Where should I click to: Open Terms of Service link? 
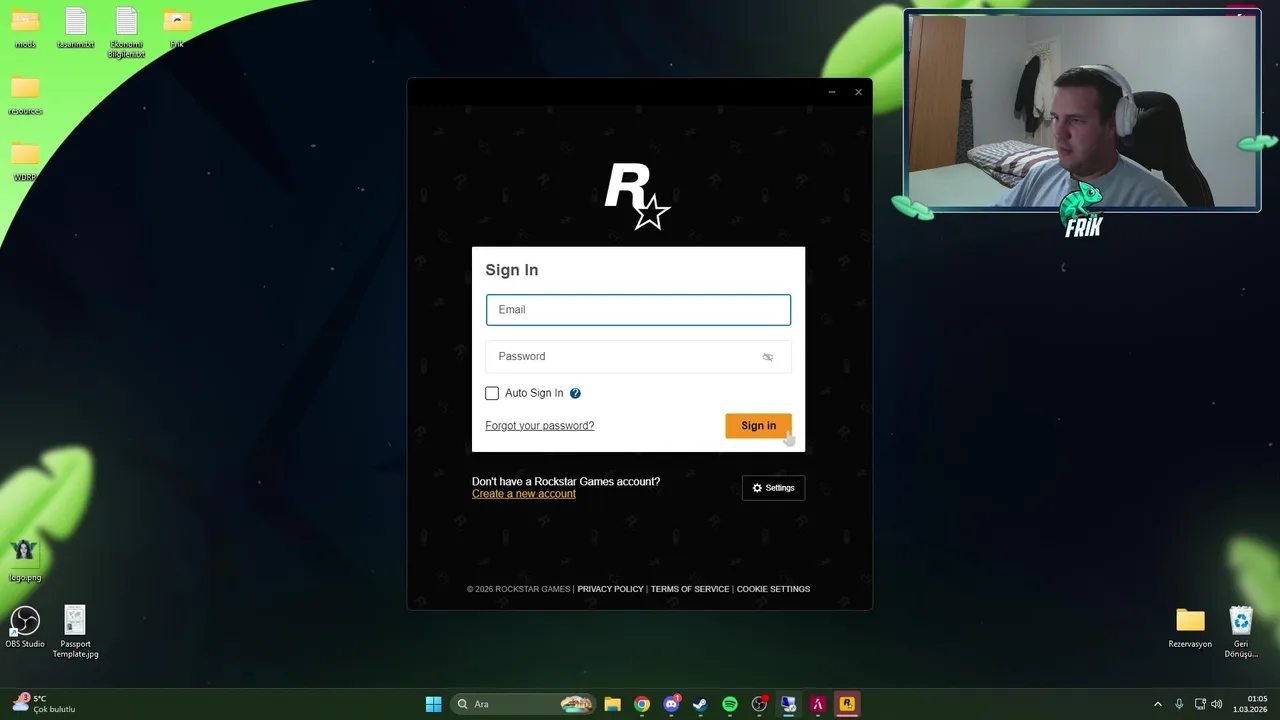coord(690,589)
